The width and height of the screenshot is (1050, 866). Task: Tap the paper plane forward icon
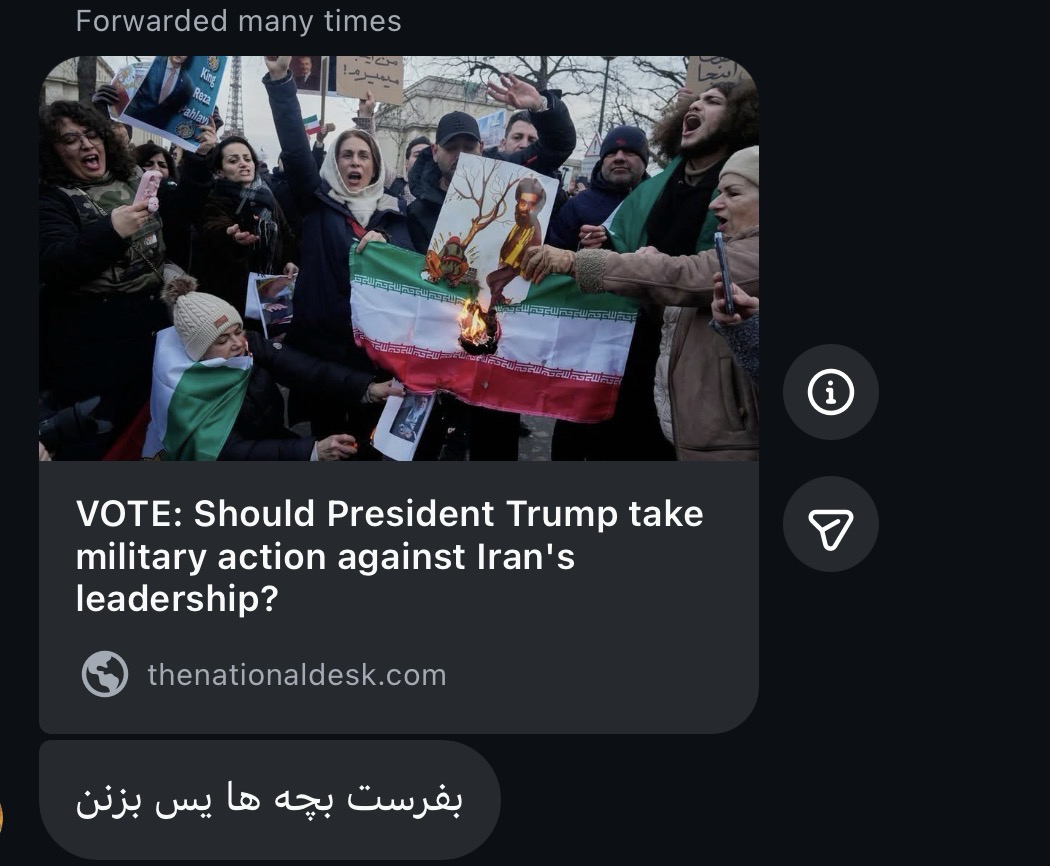[830, 524]
